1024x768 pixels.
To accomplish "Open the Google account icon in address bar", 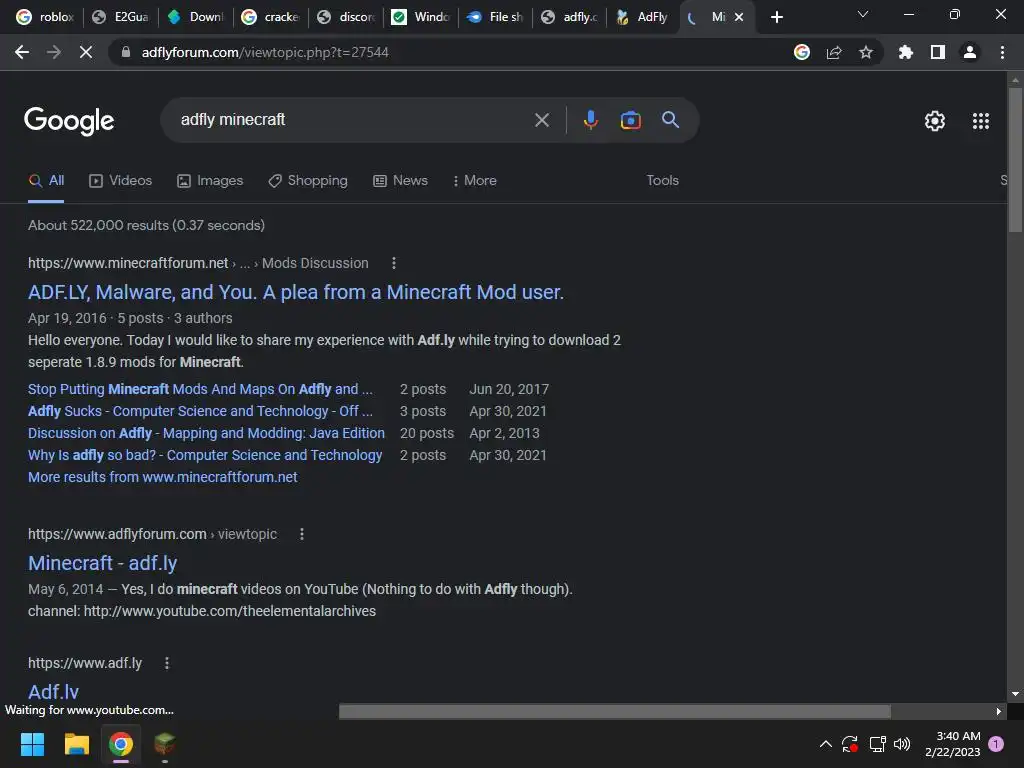I will [x=802, y=52].
